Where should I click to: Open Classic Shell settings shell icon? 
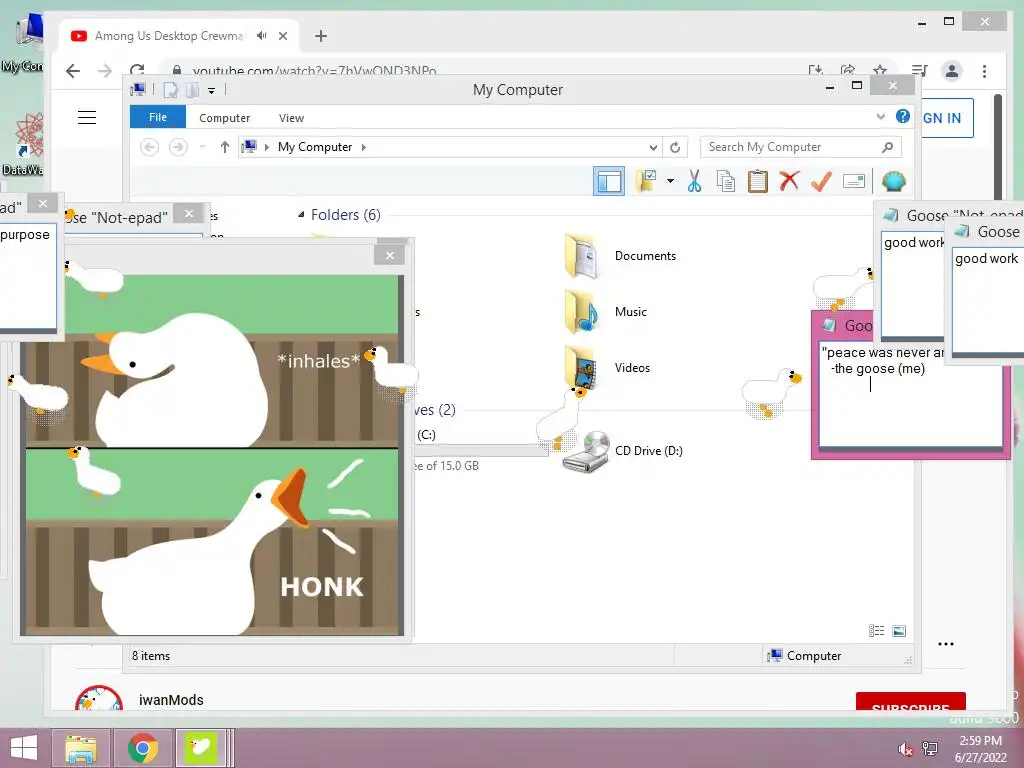pyautogui.click(x=893, y=181)
